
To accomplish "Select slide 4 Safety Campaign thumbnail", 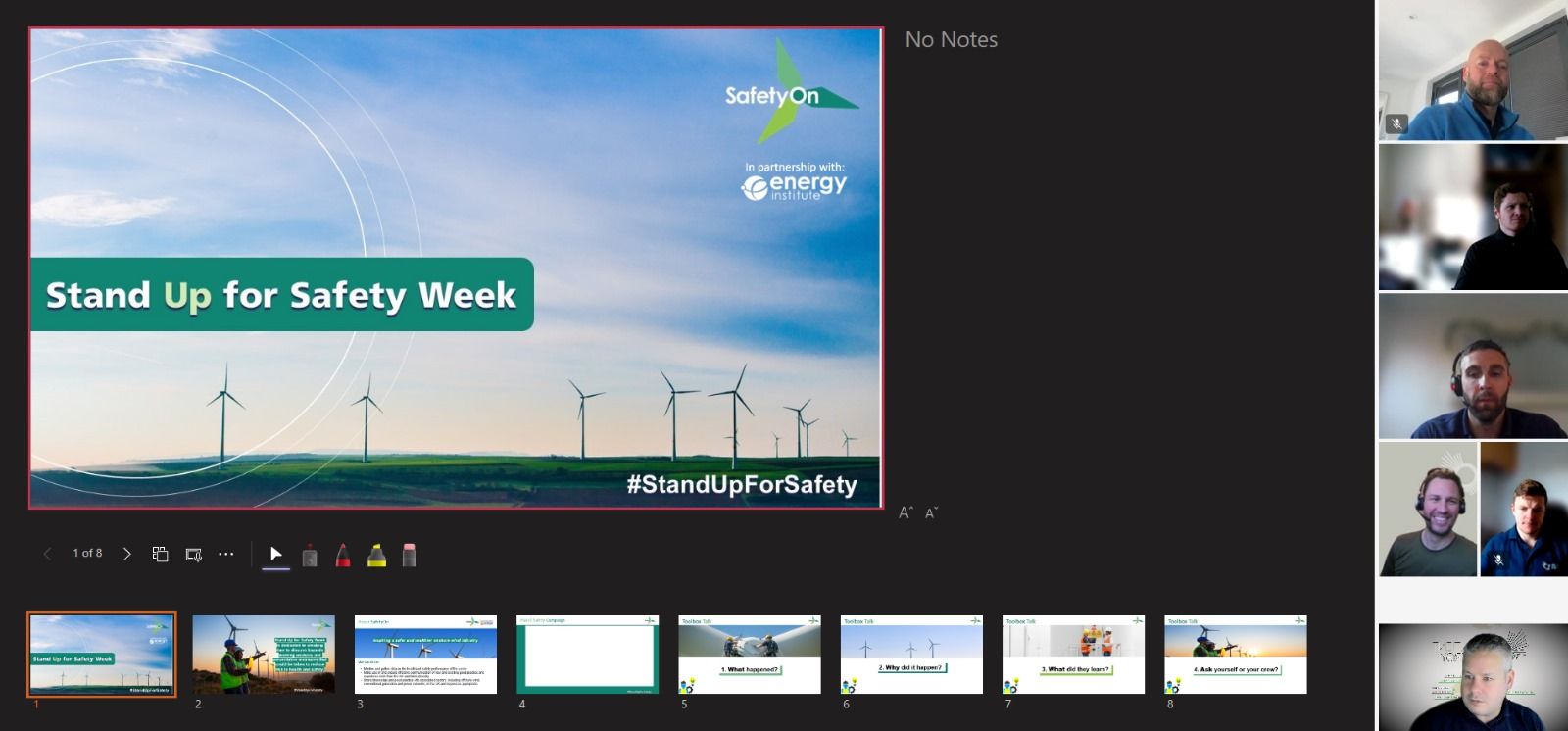I will pyautogui.click(x=588, y=655).
